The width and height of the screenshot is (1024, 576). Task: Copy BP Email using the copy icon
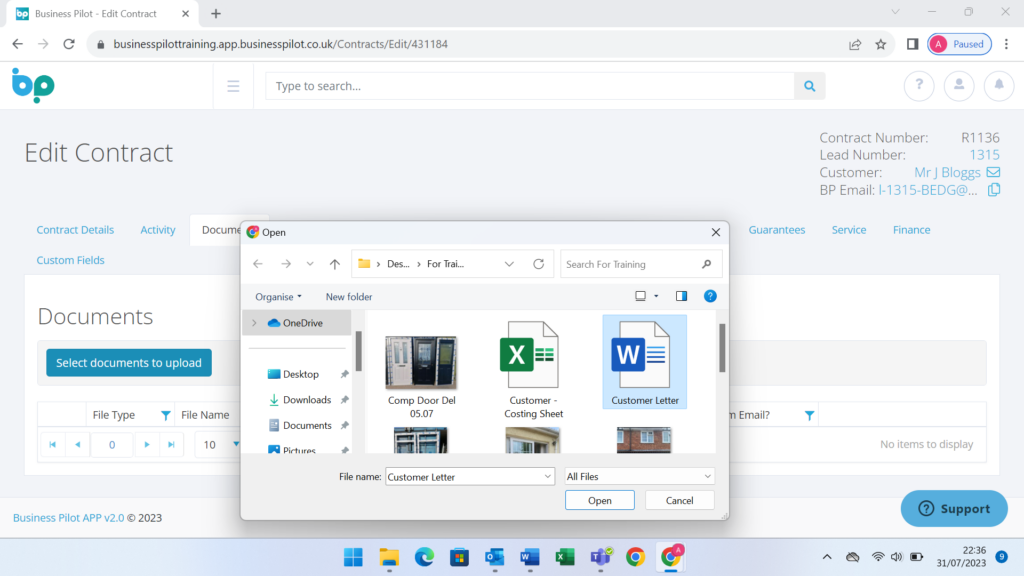pos(994,190)
